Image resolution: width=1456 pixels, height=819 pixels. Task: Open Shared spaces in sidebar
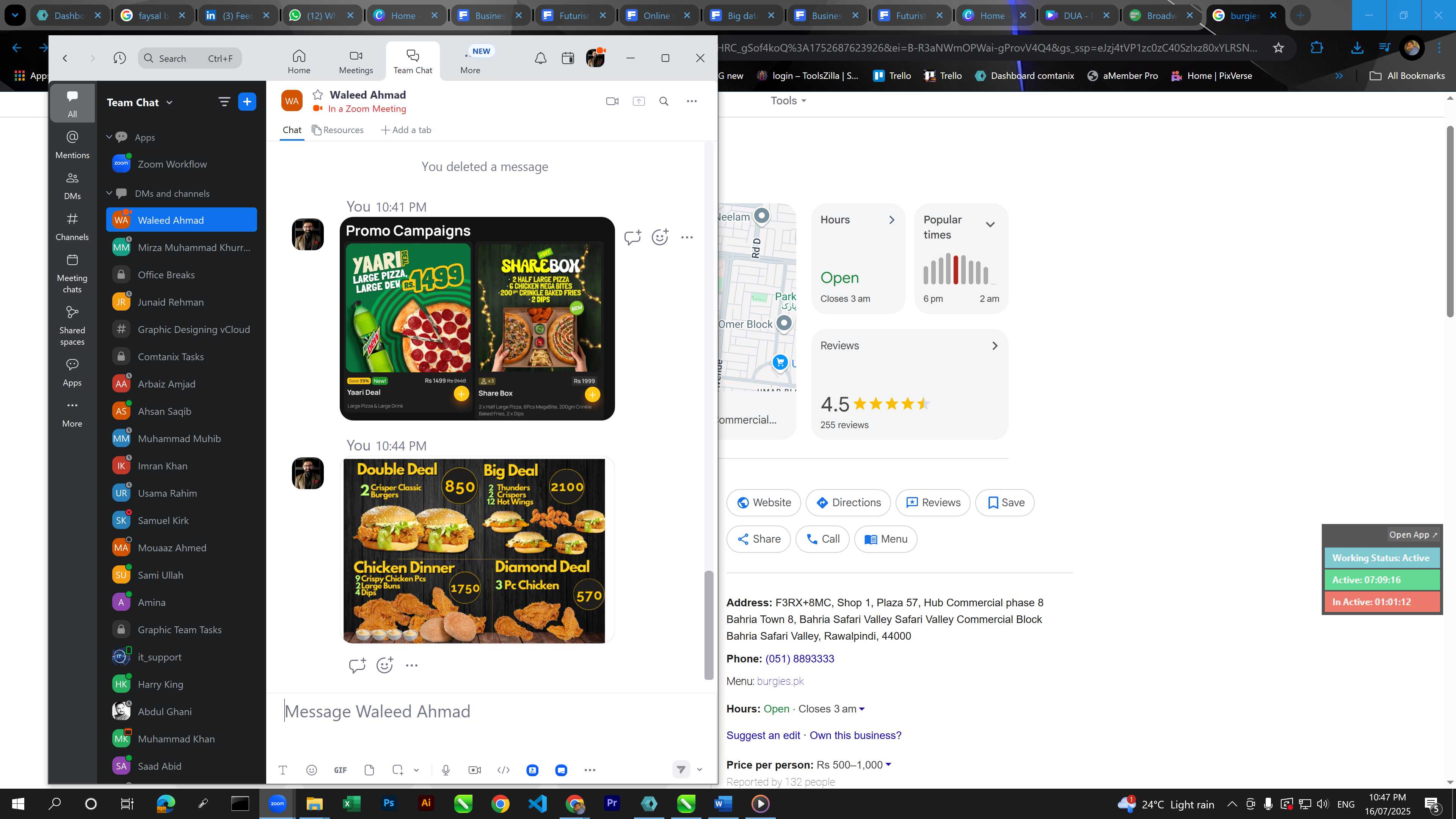(x=72, y=326)
